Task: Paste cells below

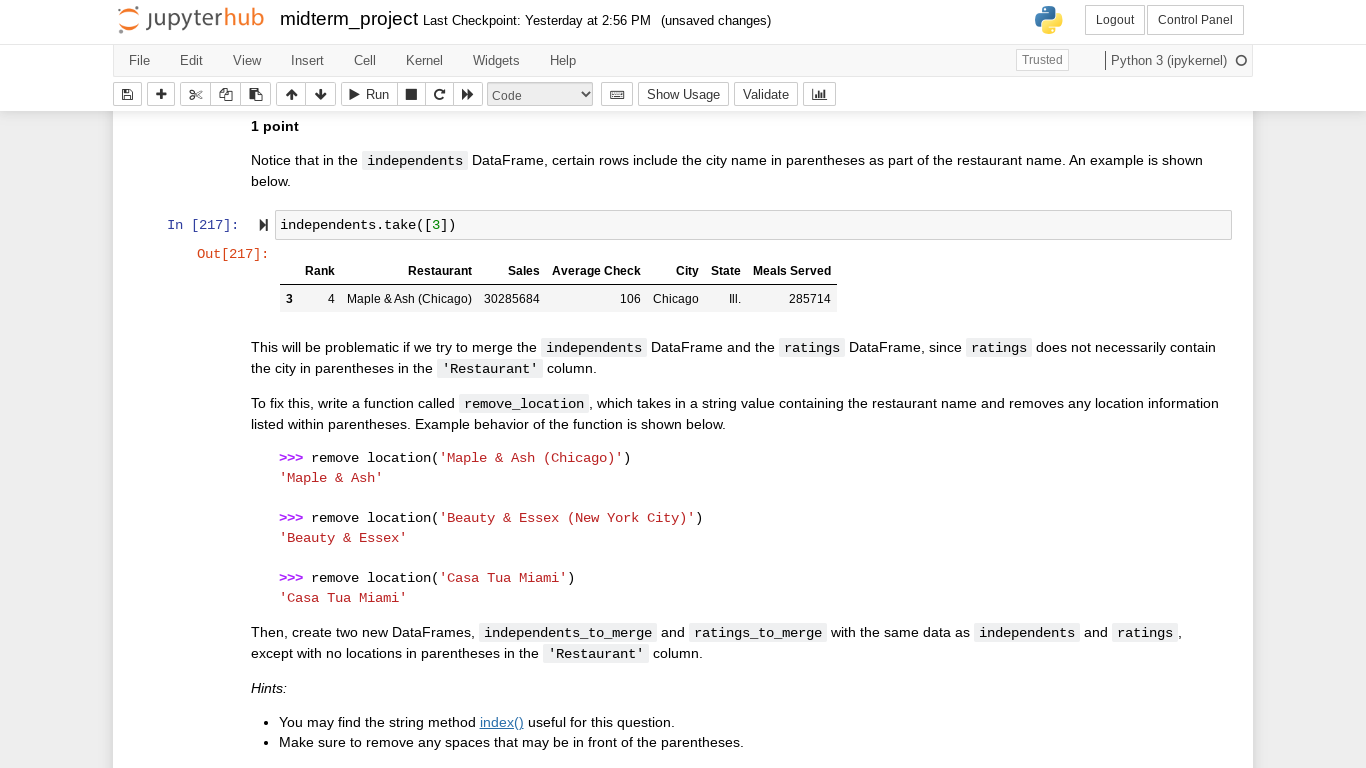Action: tap(256, 94)
